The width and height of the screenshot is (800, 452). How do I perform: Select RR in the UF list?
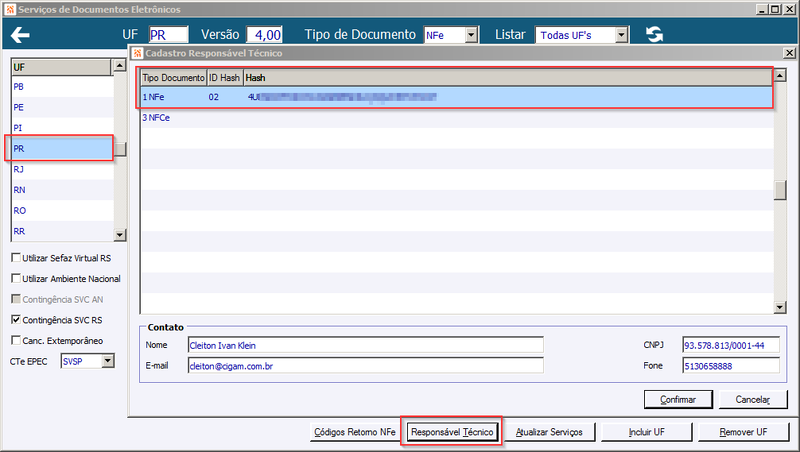(x=62, y=231)
